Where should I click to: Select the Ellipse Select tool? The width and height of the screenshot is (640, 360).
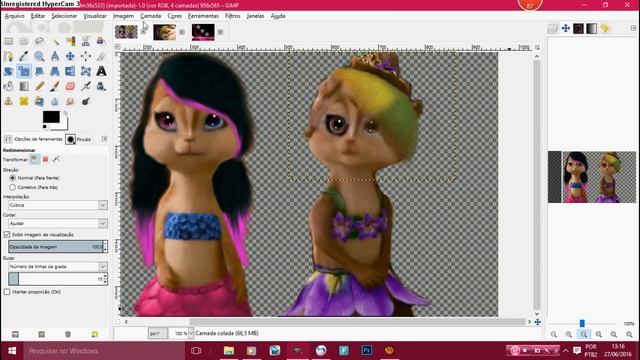[x=24, y=41]
